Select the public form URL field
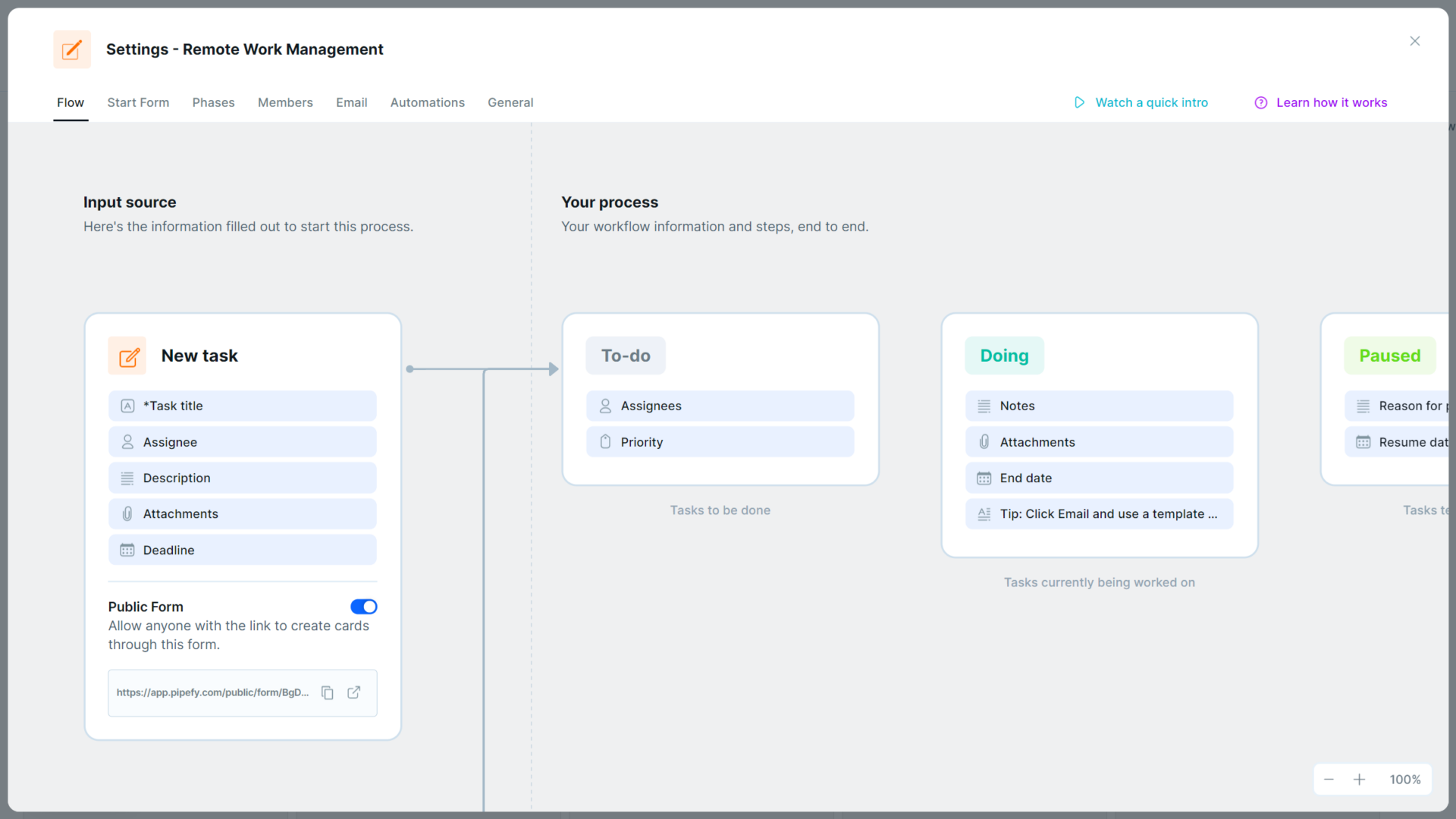The height and width of the screenshot is (819, 1456). pyautogui.click(x=212, y=692)
